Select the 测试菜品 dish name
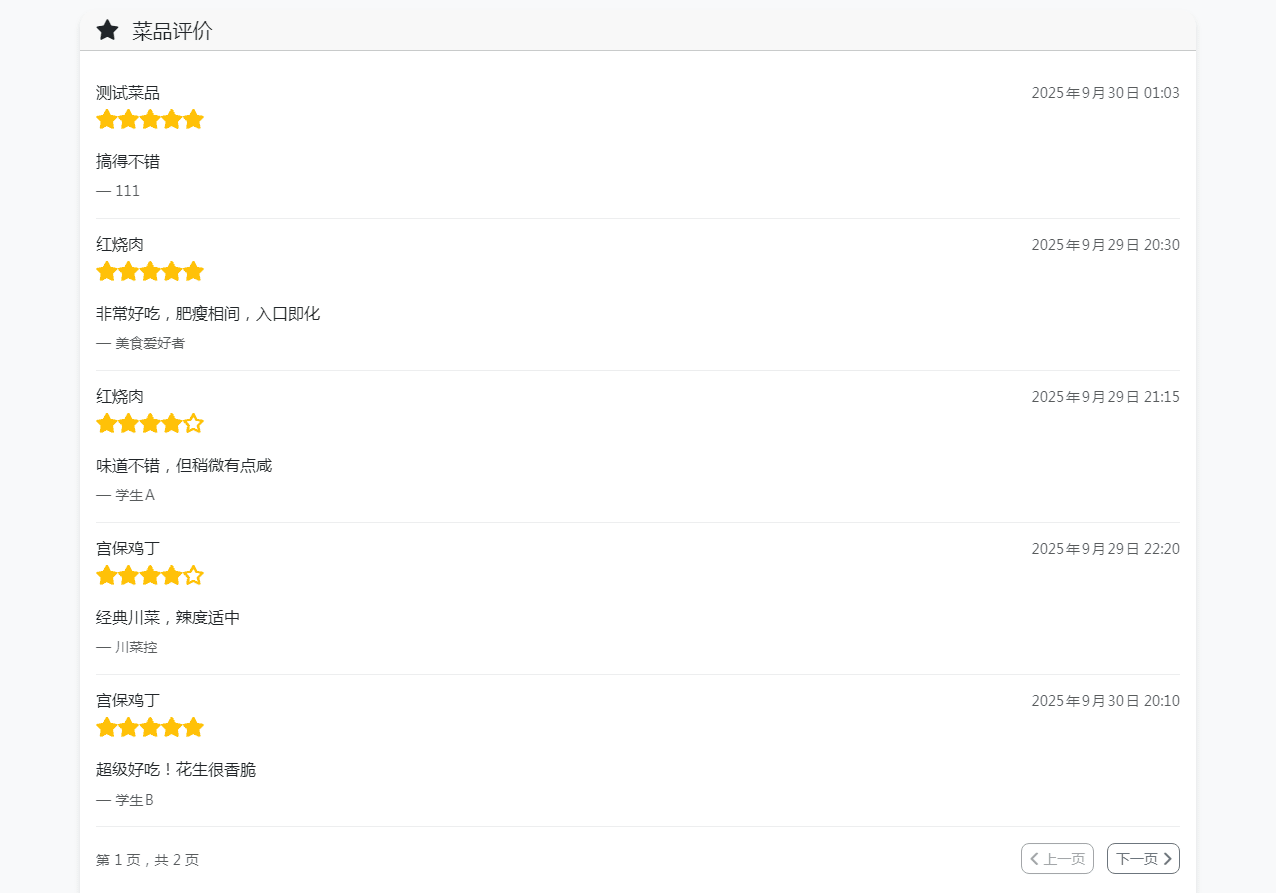1276x893 pixels. tap(128, 93)
